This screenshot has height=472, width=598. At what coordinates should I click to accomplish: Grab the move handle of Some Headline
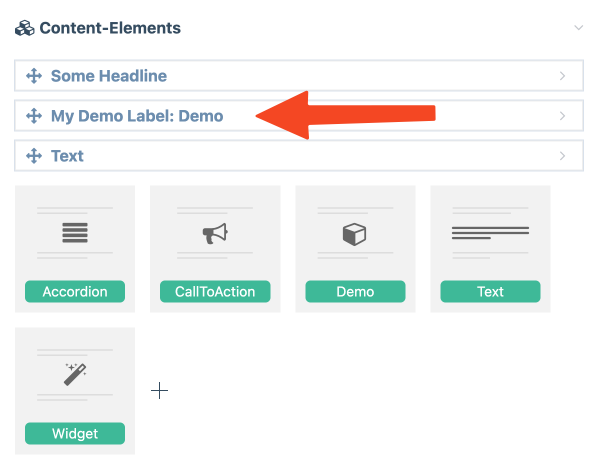pos(34,76)
